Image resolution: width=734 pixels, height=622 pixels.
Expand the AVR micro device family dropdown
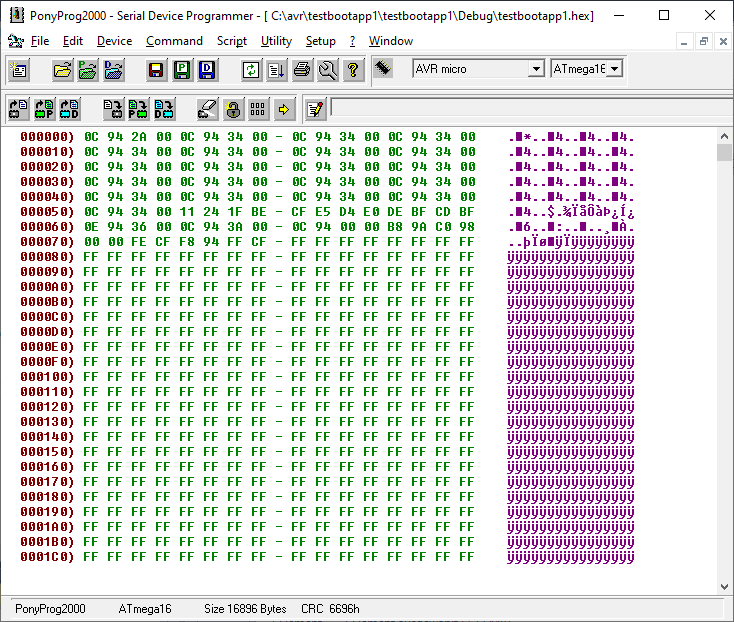click(536, 69)
